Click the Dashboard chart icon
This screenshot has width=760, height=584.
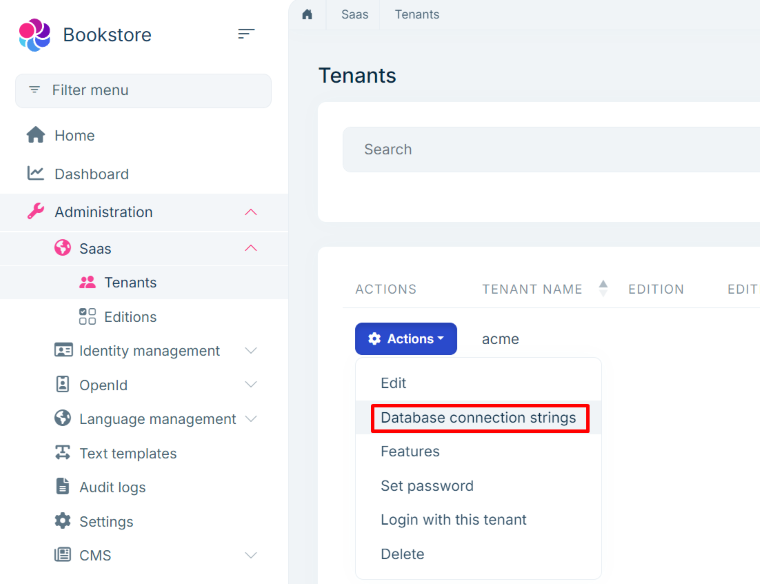click(x=36, y=173)
